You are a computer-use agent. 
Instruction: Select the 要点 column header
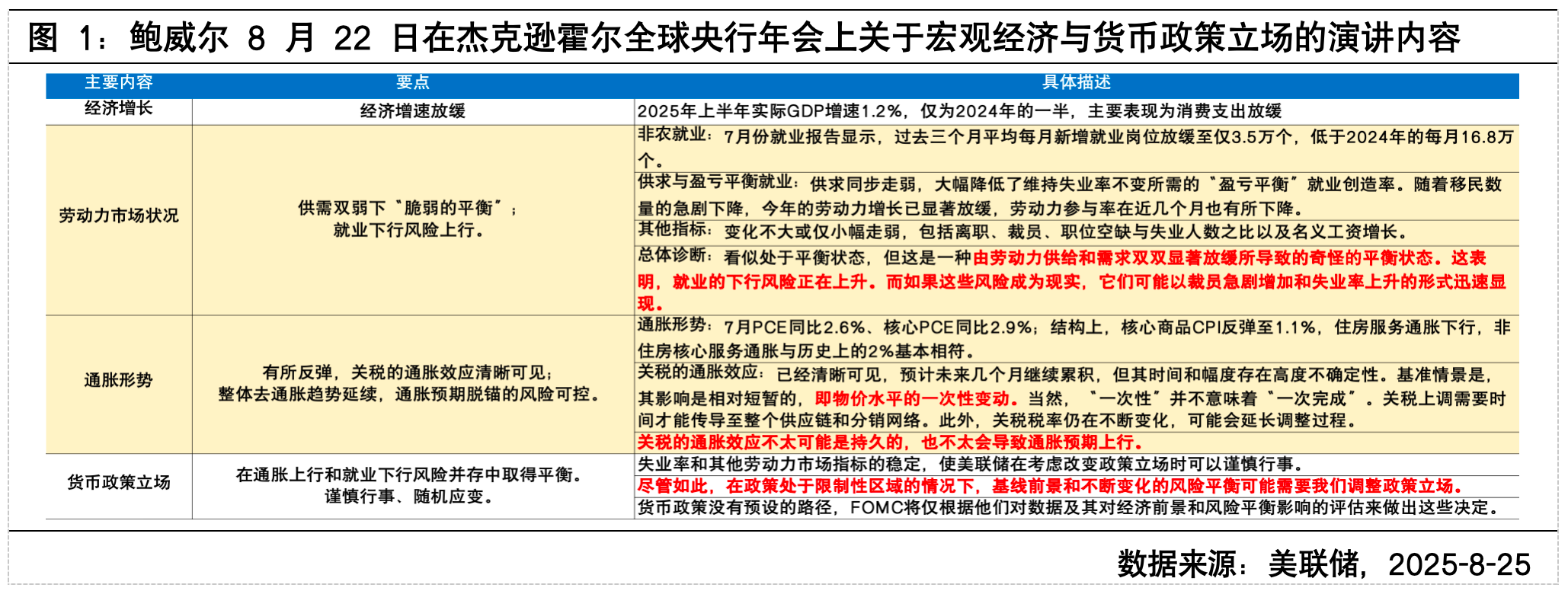[x=413, y=82]
